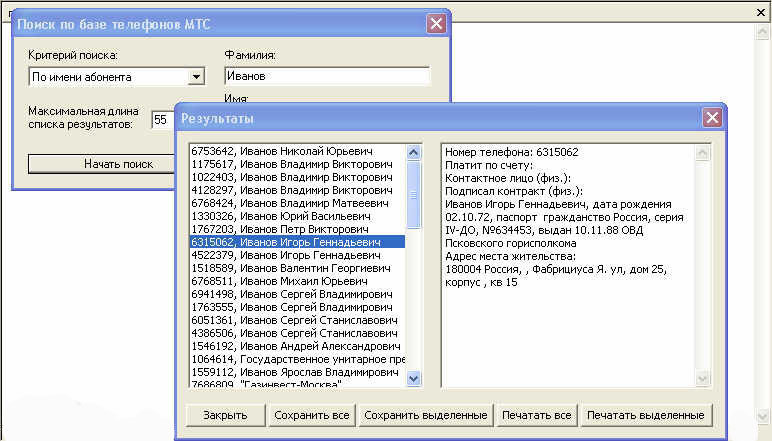Close the Поиск по базе телефонов МТС window
The image size is (772, 441).
coord(436,24)
